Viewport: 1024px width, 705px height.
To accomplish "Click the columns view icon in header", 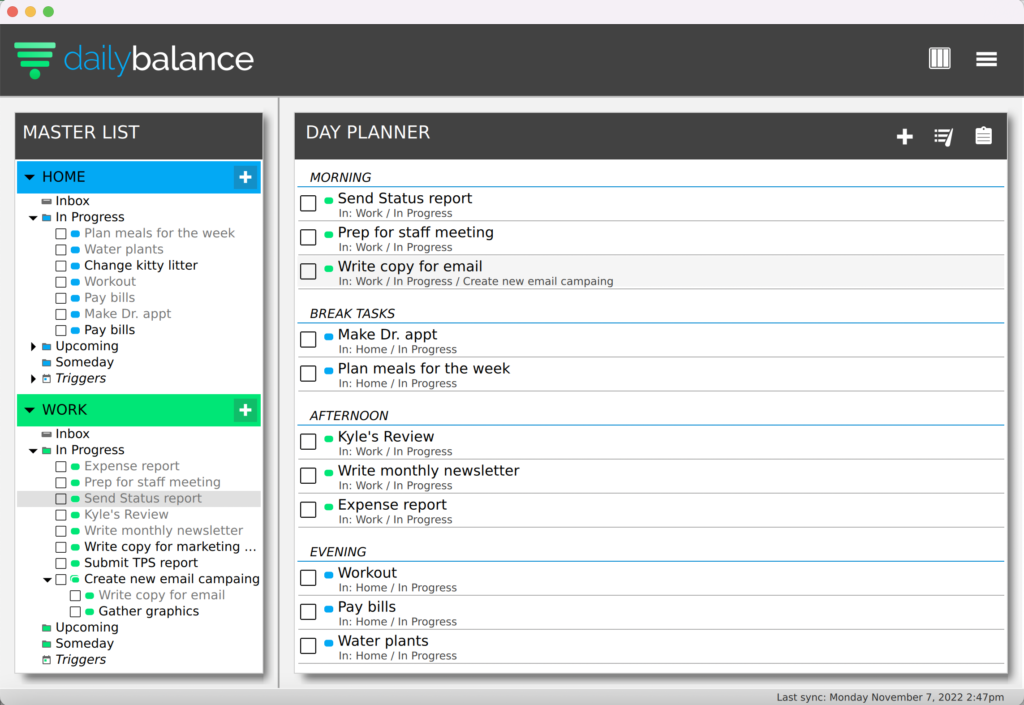I will click(939, 59).
